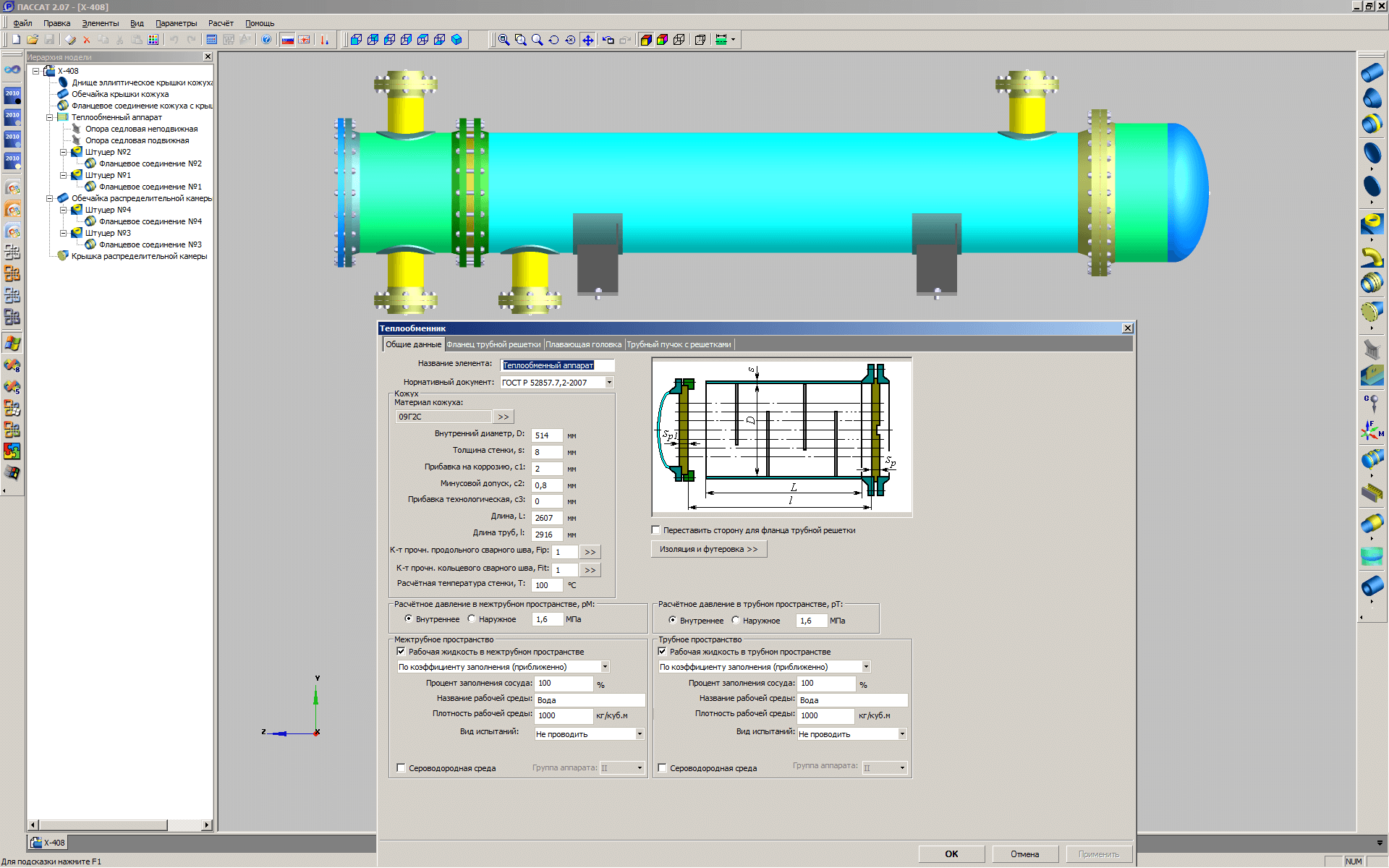Click the Внутренний диаметр D input field

pyautogui.click(x=546, y=435)
